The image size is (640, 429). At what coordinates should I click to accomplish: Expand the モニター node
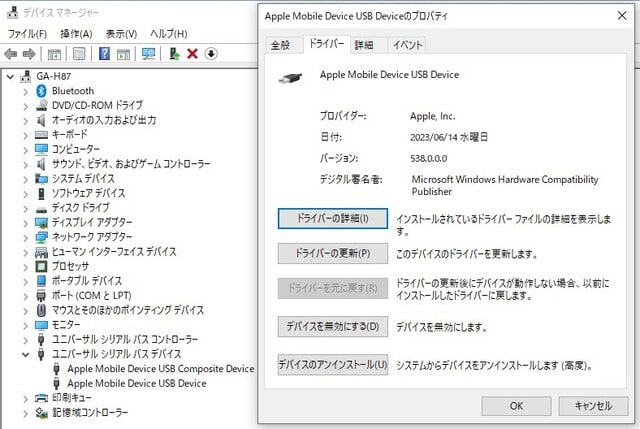tap(26, 325)
